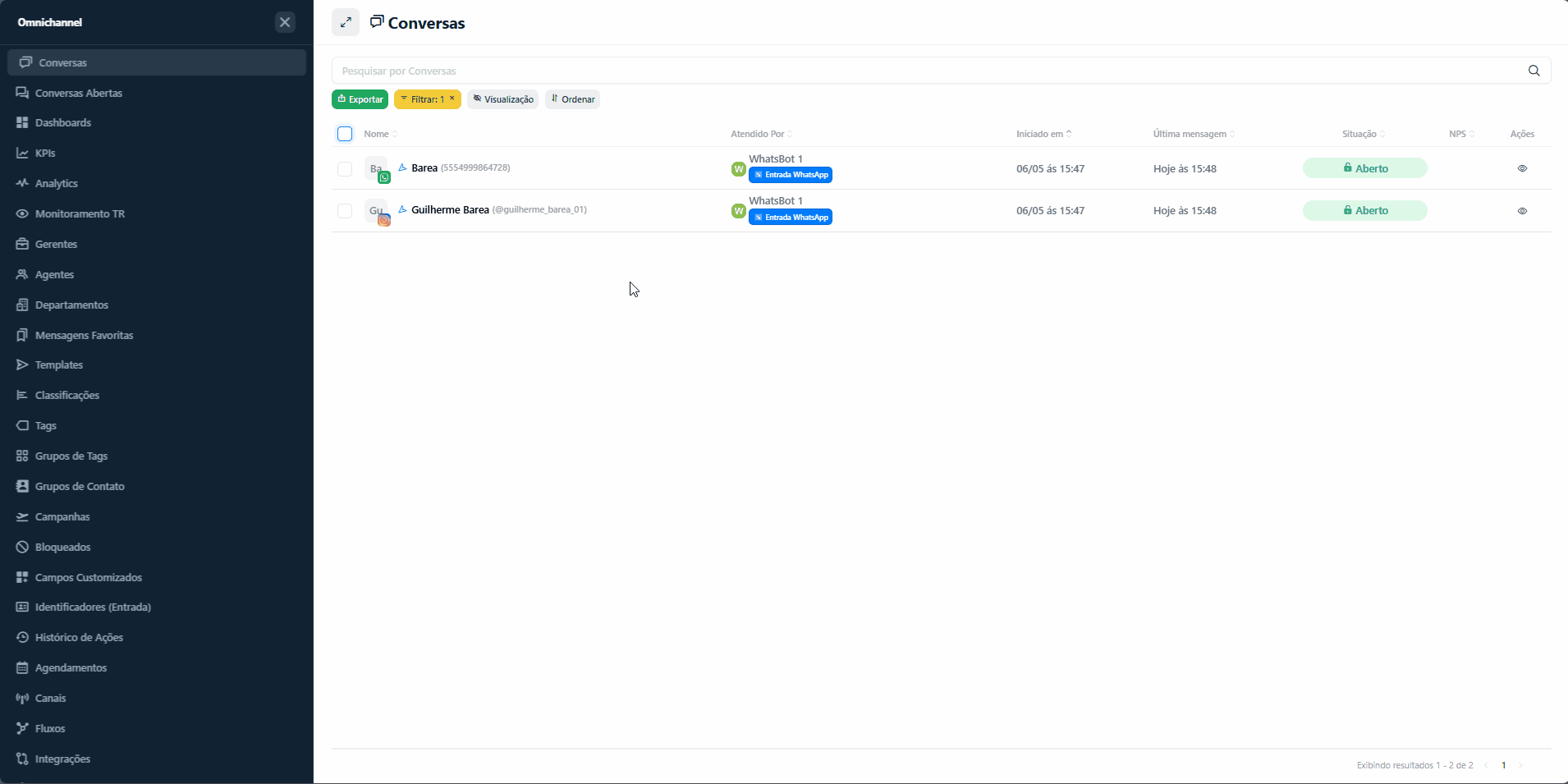The height and width of the screenshot is (784, 1568).
Task: Click the Campos Customizados icon
Action: click(22, 577)
